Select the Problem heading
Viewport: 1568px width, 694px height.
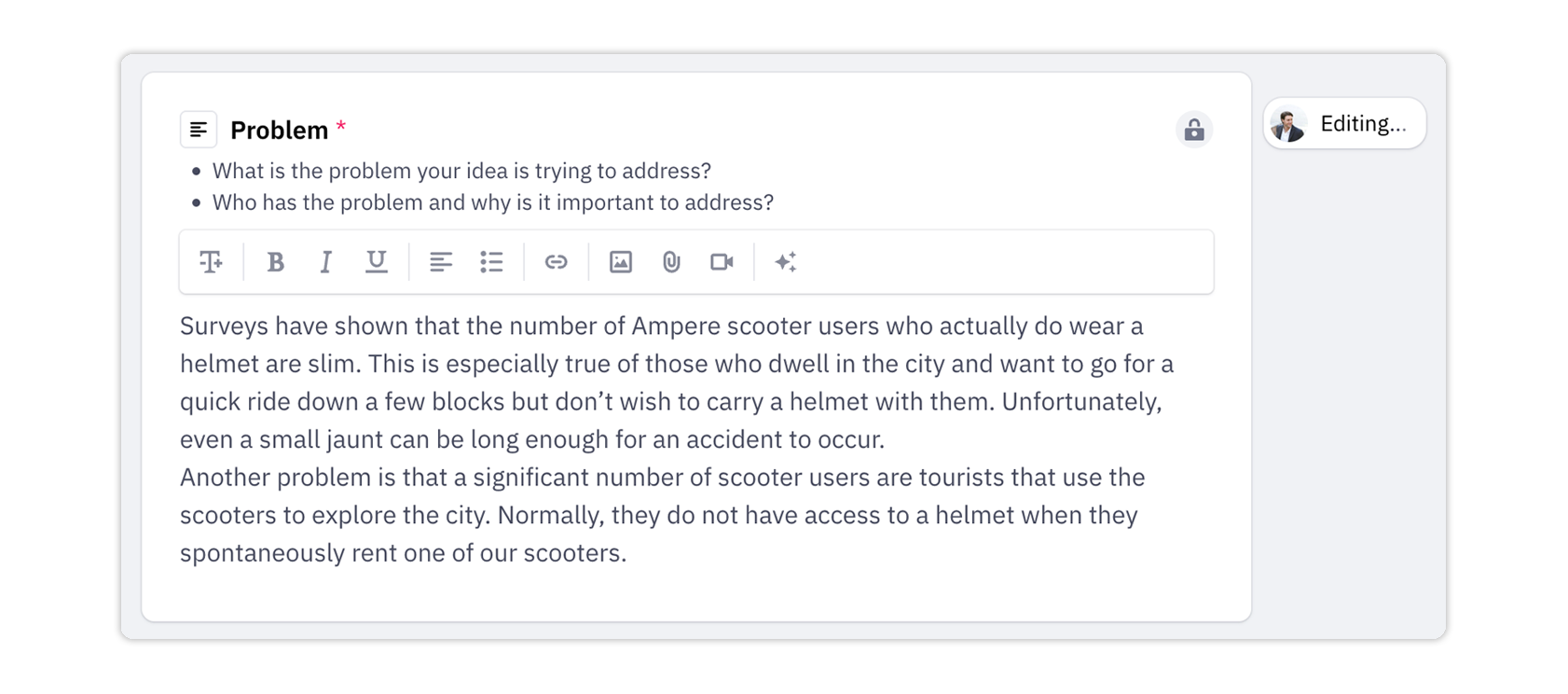279,130
